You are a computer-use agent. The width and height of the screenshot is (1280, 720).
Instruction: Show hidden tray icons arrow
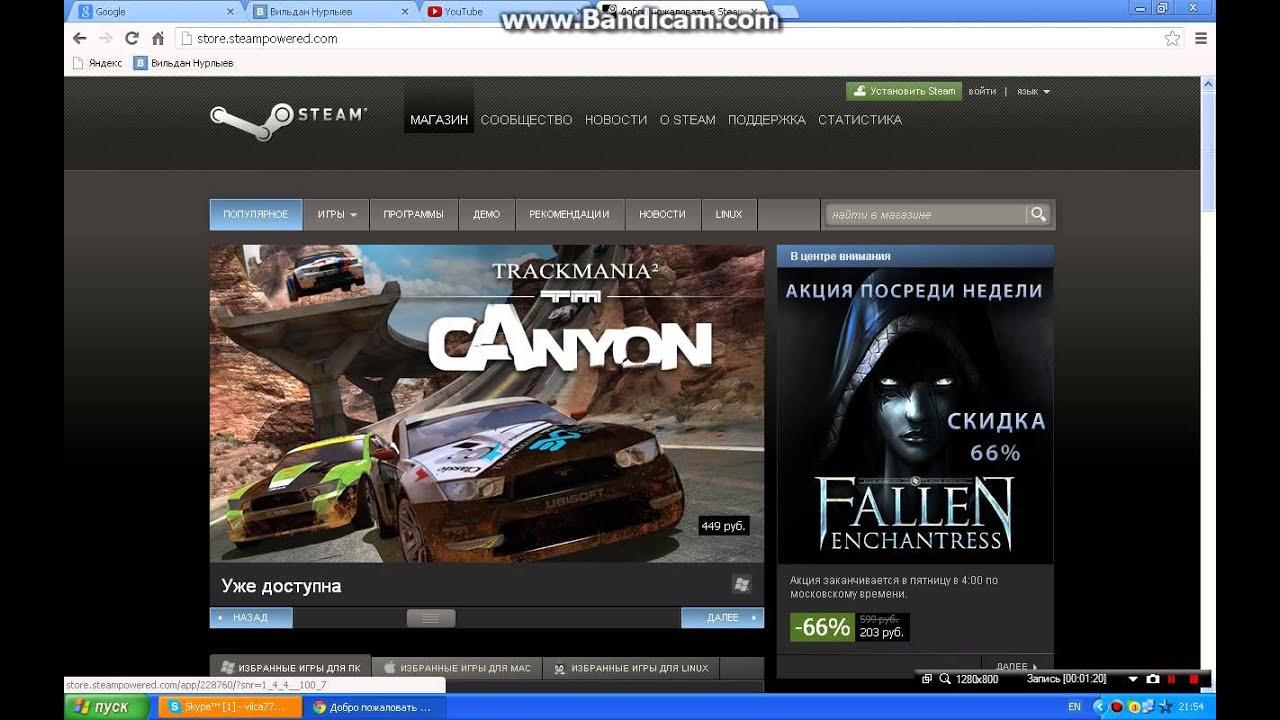tap(1099, 706)
